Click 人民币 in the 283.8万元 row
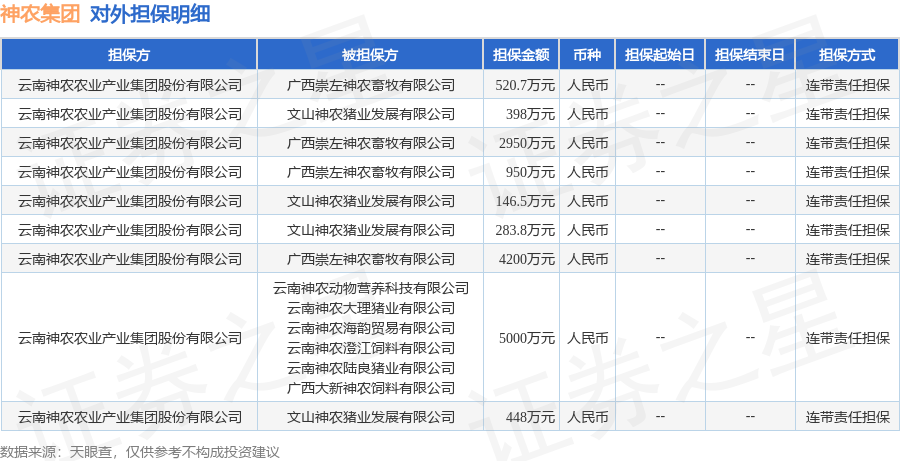 click(587, 230)
